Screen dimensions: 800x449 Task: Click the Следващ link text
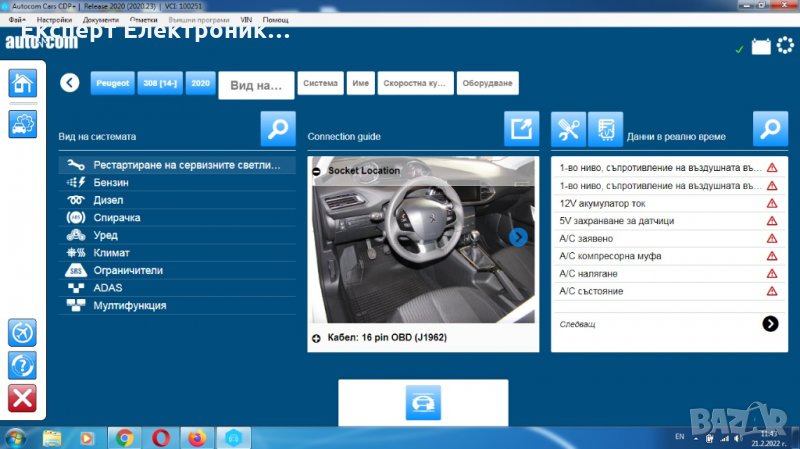577,324
